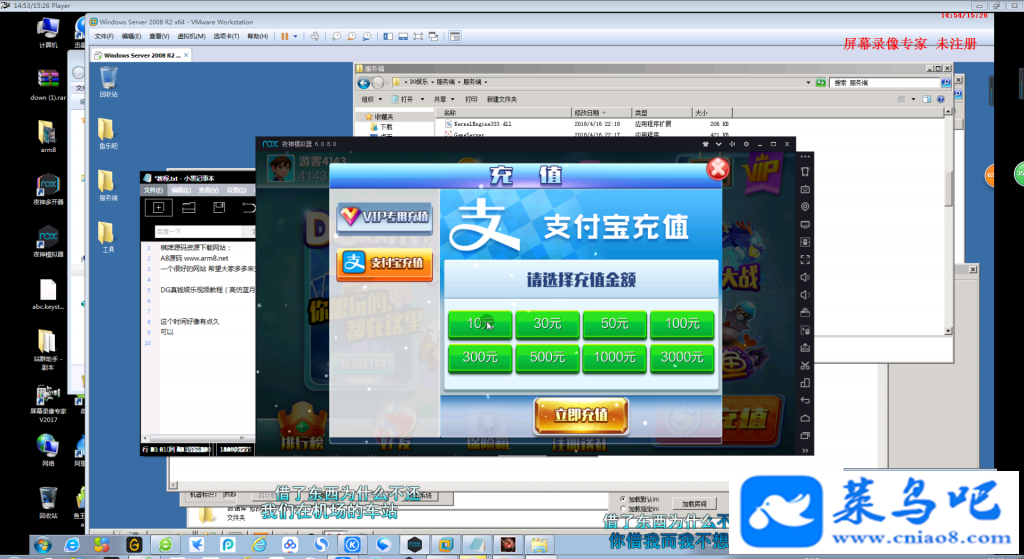Open 工具 folder on VM desktop
This screenshot has width=1024, height=559.
(108, 238)
